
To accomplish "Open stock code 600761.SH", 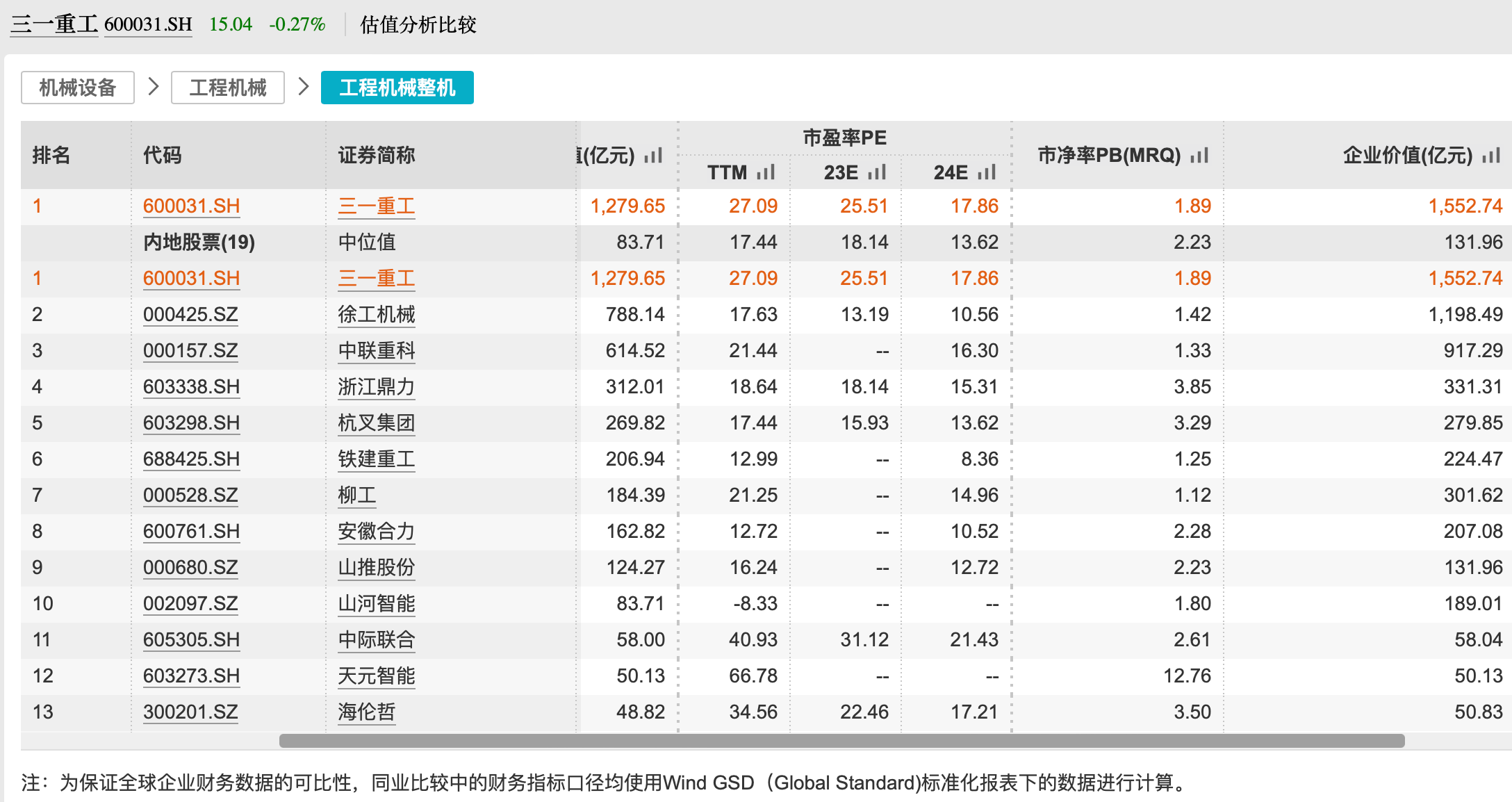I will point(191,531).
